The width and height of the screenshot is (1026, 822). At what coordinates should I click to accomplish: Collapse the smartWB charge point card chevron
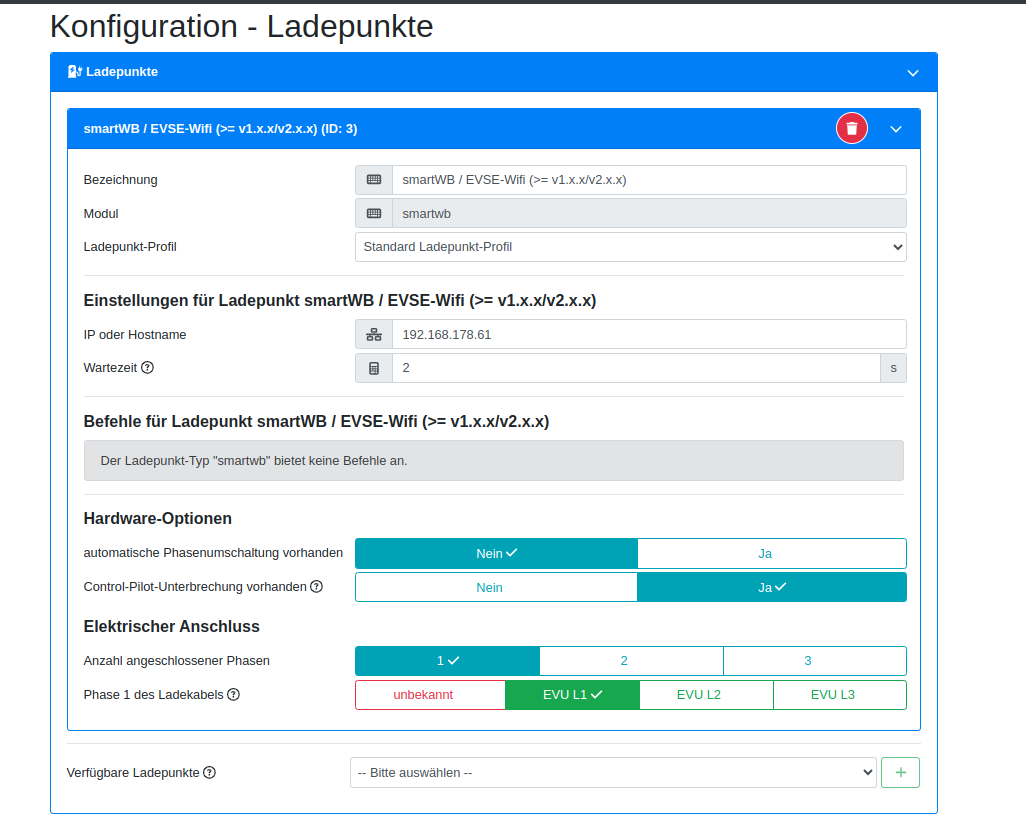point(896,129)
